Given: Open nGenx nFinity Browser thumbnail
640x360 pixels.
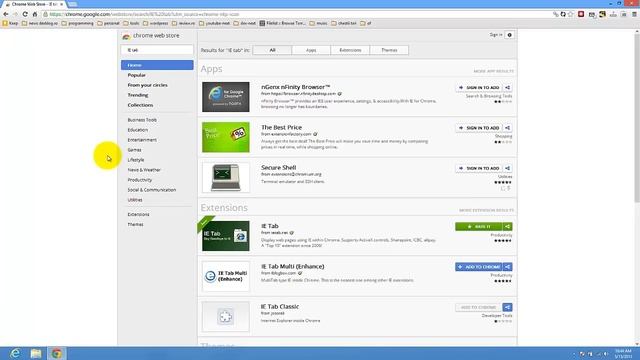Looking at the screenshot, I should pos(226,97).
